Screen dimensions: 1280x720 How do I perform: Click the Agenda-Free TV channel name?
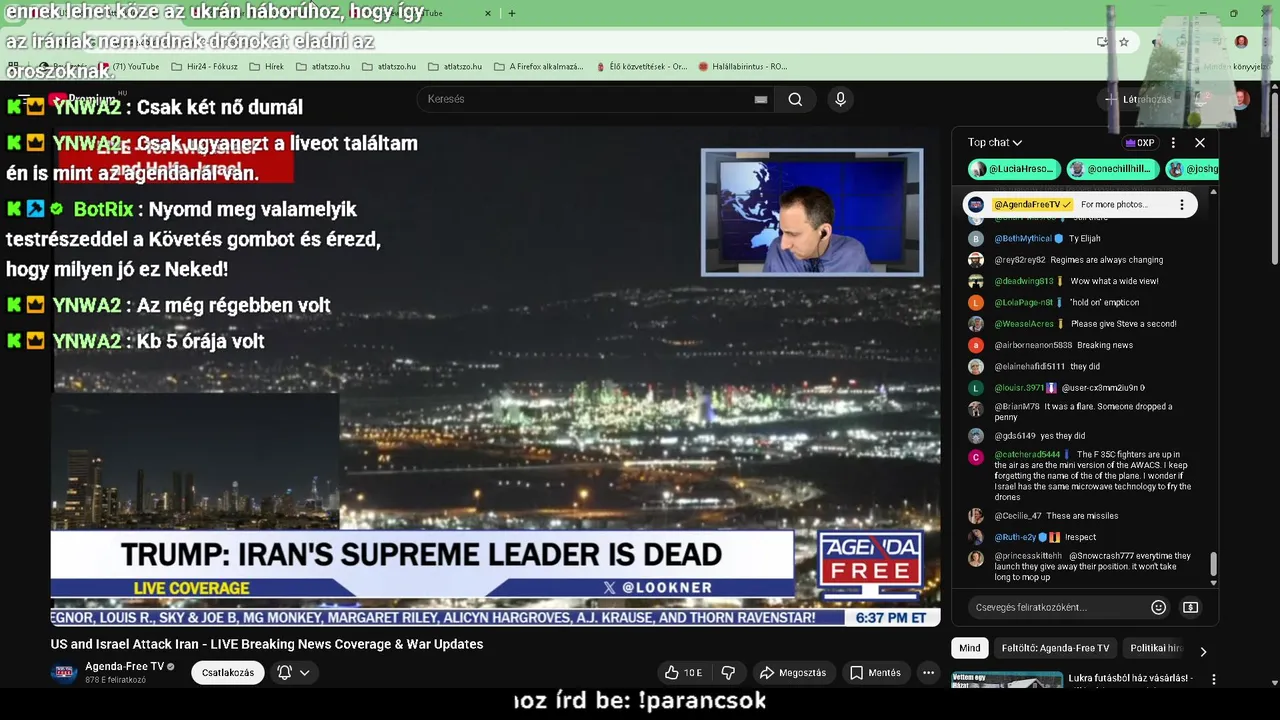[124, 667]
